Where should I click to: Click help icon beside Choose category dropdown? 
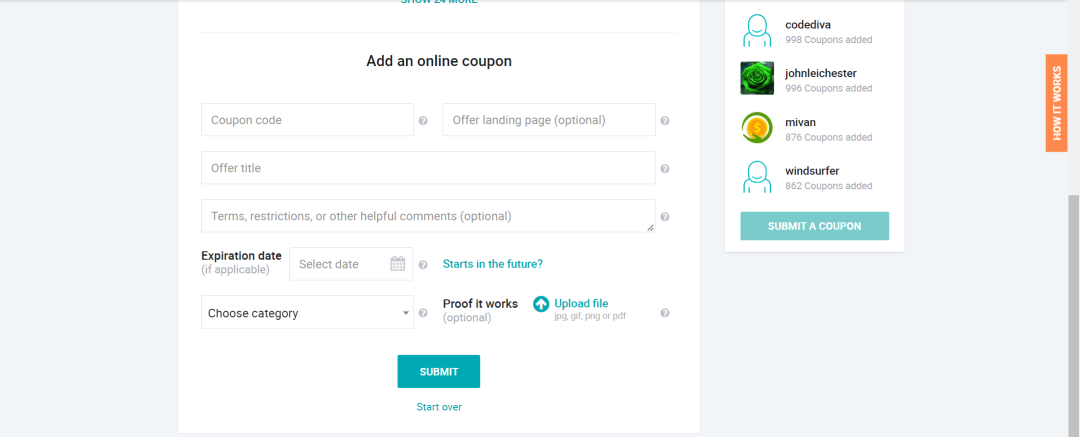click(423, 313)
